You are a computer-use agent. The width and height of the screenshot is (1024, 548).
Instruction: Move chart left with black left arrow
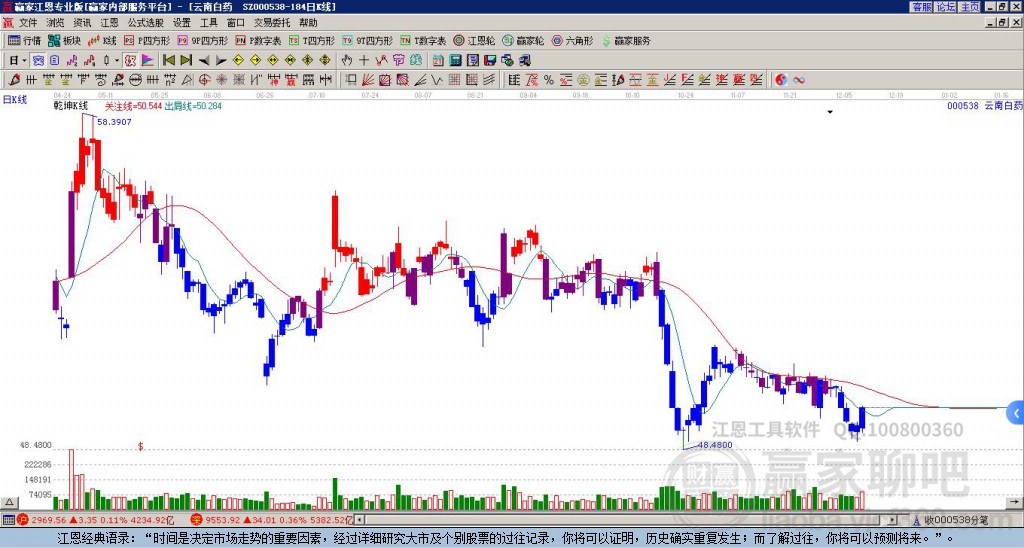pyautogui.click(x=204, y=61)
